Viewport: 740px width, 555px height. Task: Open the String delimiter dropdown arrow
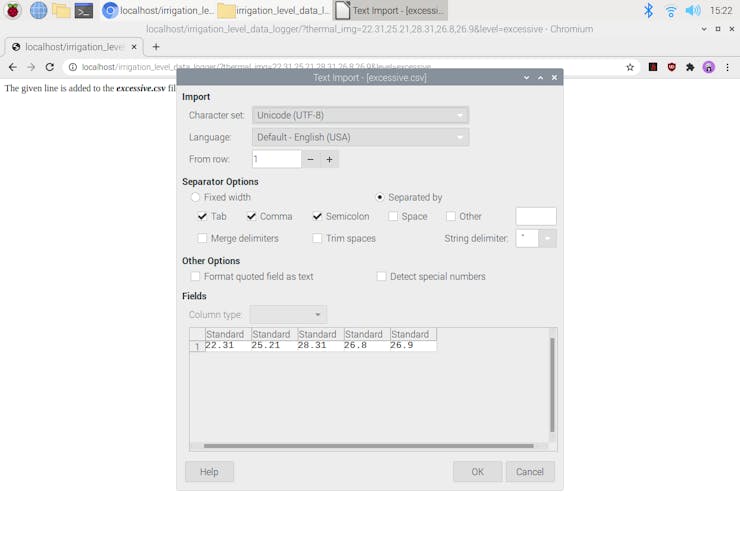[547, 238]
